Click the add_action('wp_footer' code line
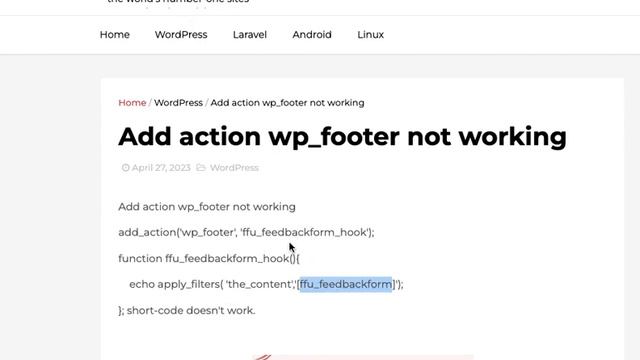This screenshot has height=360, width=640. (246, 233)
